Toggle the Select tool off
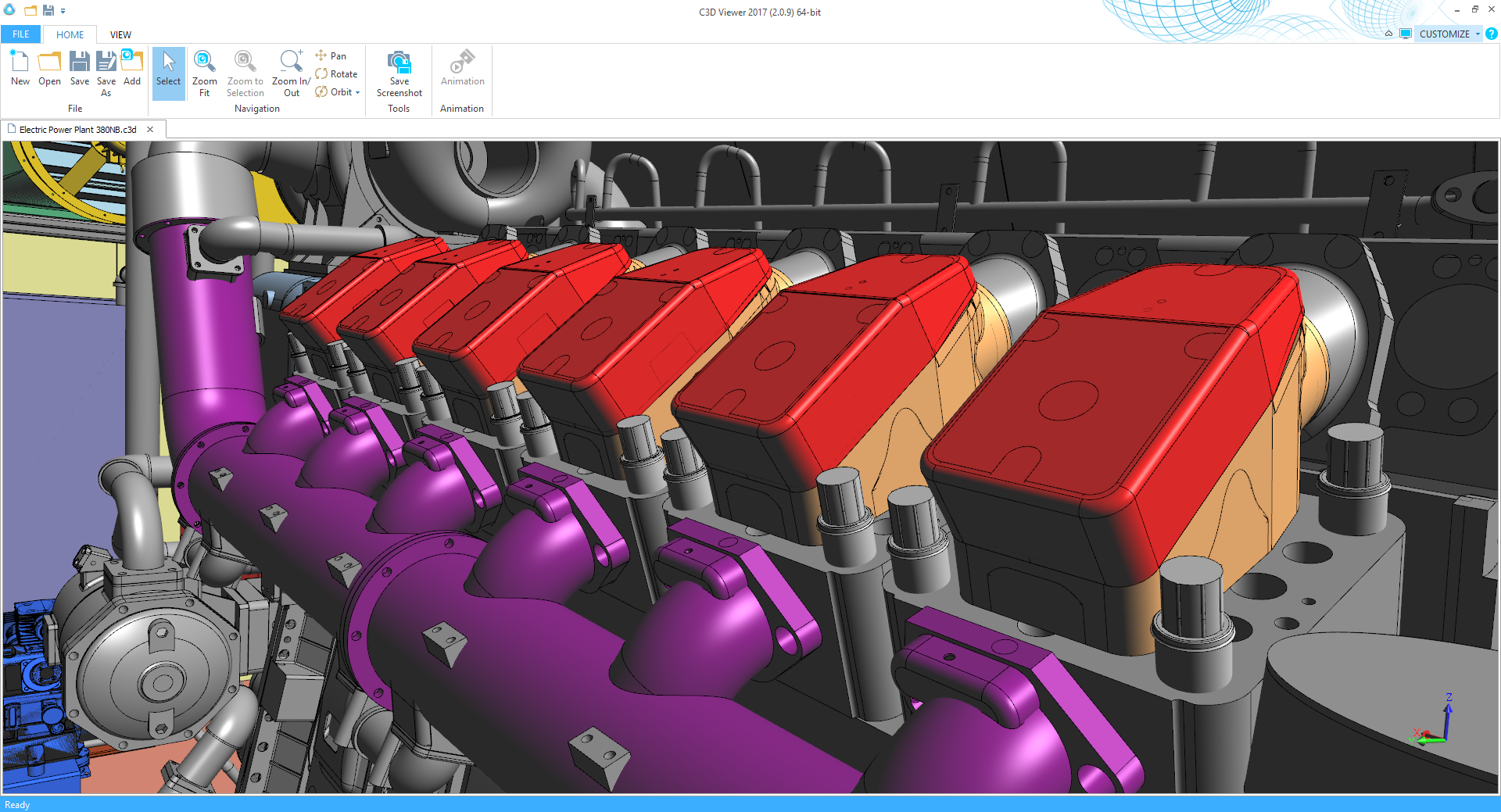 tap(168, 70)
